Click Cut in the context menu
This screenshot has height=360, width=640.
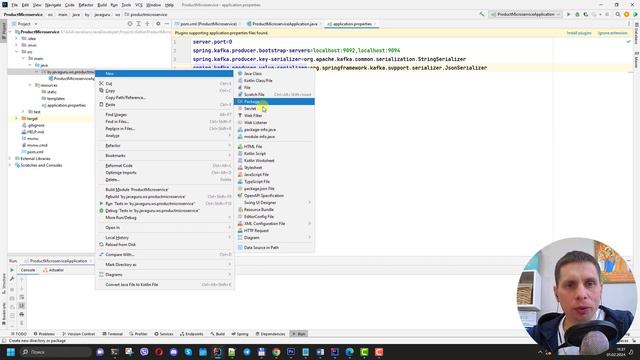click(164, 83)
